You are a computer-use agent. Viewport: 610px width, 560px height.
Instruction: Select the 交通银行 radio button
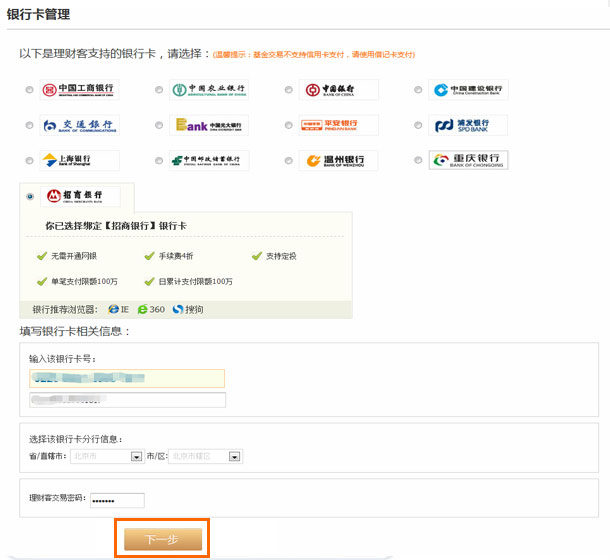(x=30, y=125)
